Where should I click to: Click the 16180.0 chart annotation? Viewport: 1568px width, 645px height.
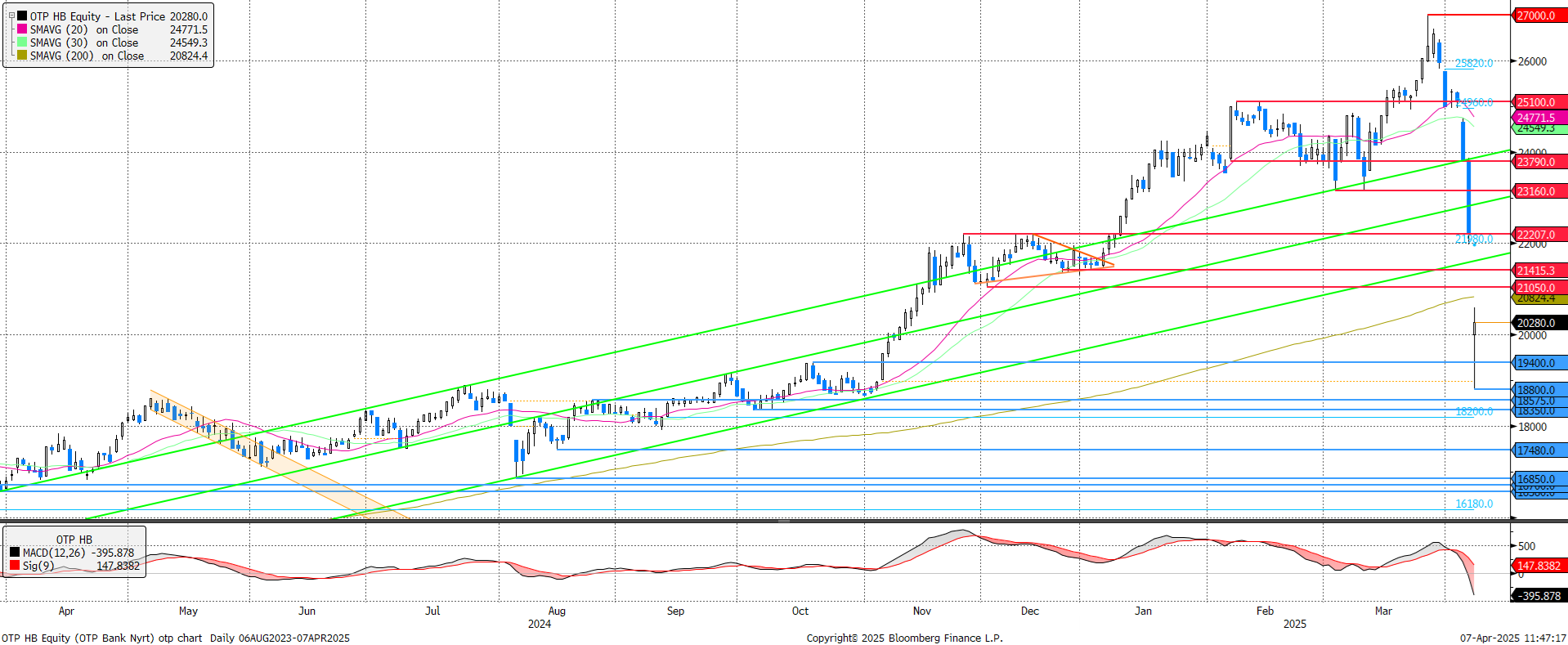coord(1474,504)
